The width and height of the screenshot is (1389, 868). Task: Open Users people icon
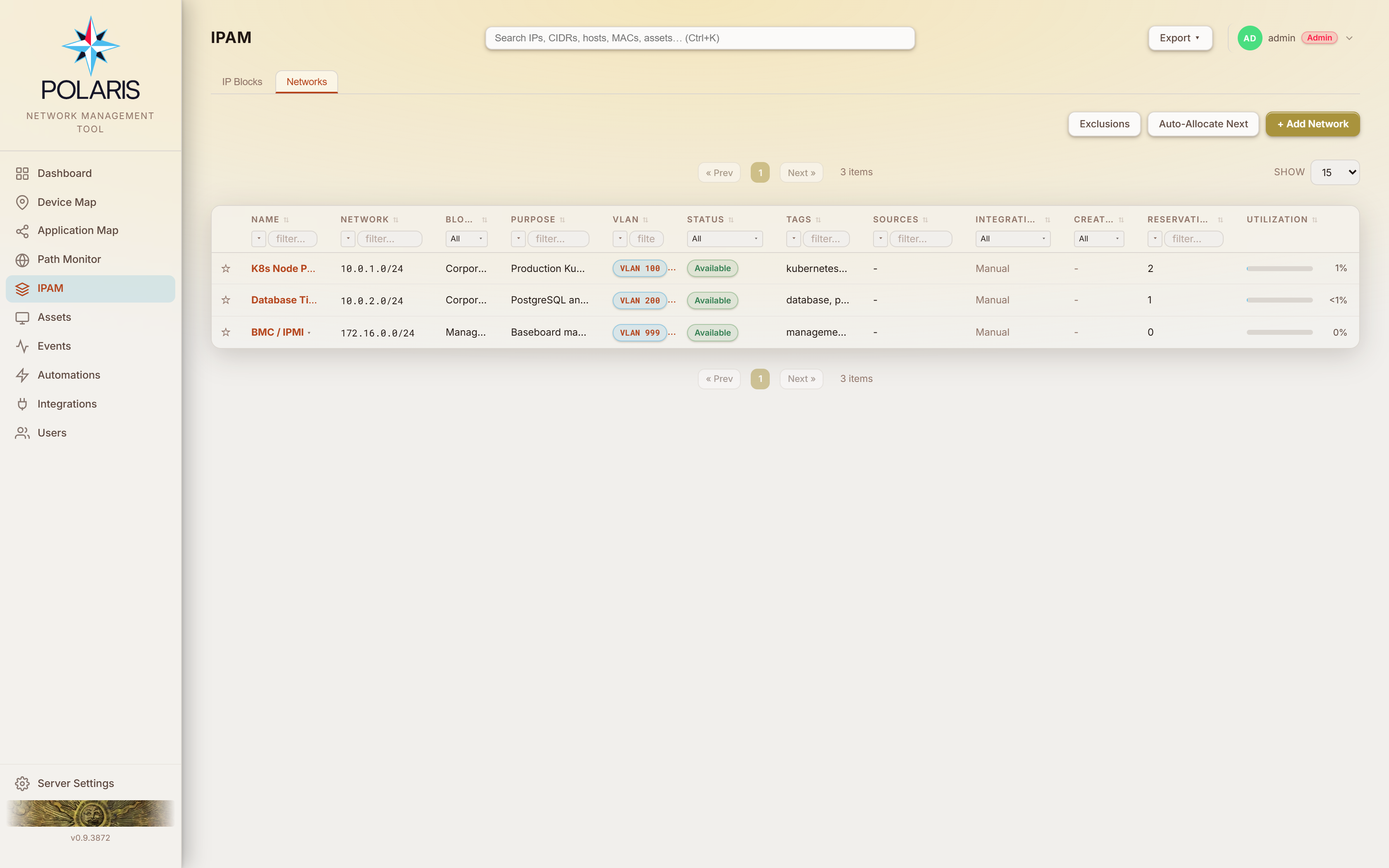pos(22,433)
